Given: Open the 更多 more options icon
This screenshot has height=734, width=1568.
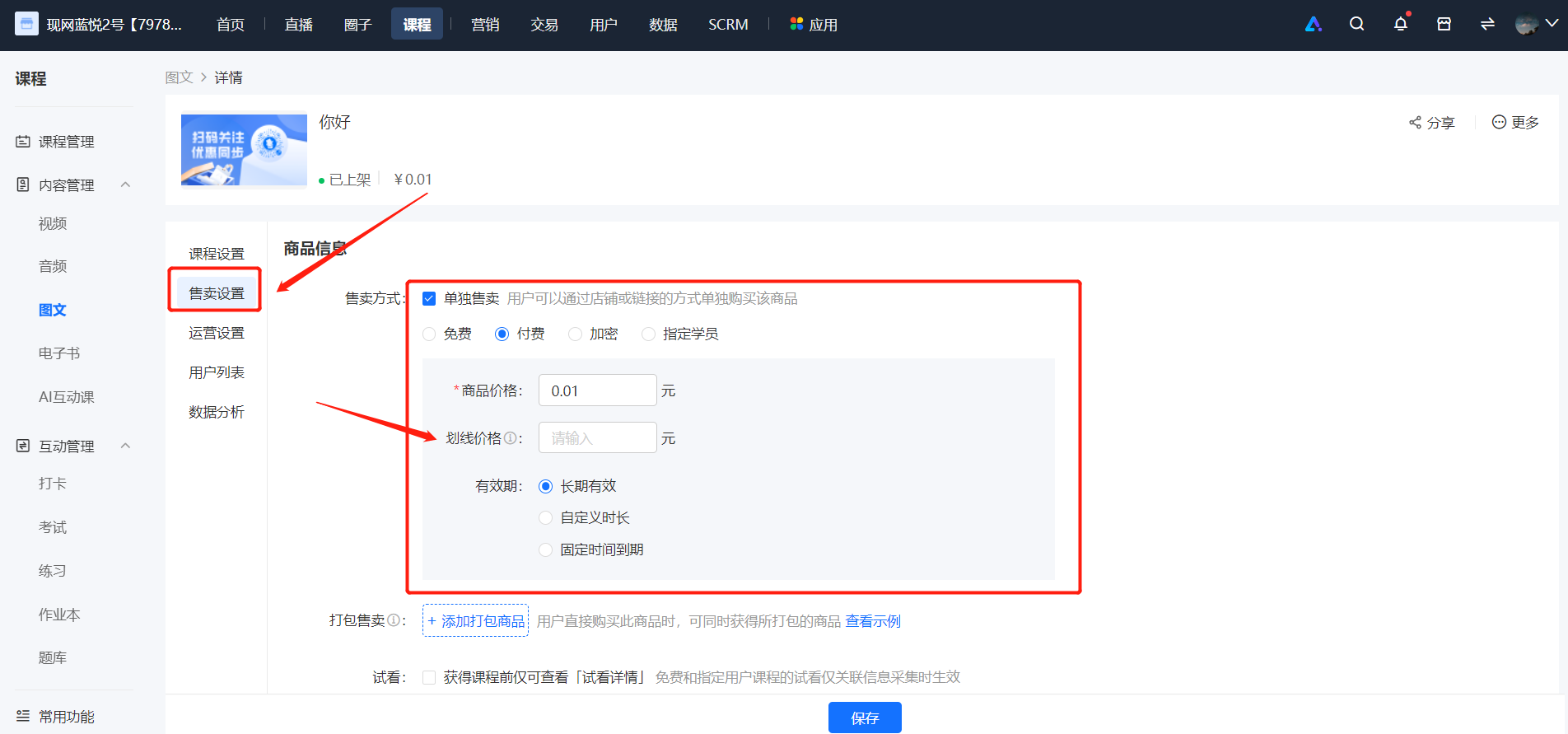Looking at the screenshot, I should pyautogui.click(x=1499, y=122).
